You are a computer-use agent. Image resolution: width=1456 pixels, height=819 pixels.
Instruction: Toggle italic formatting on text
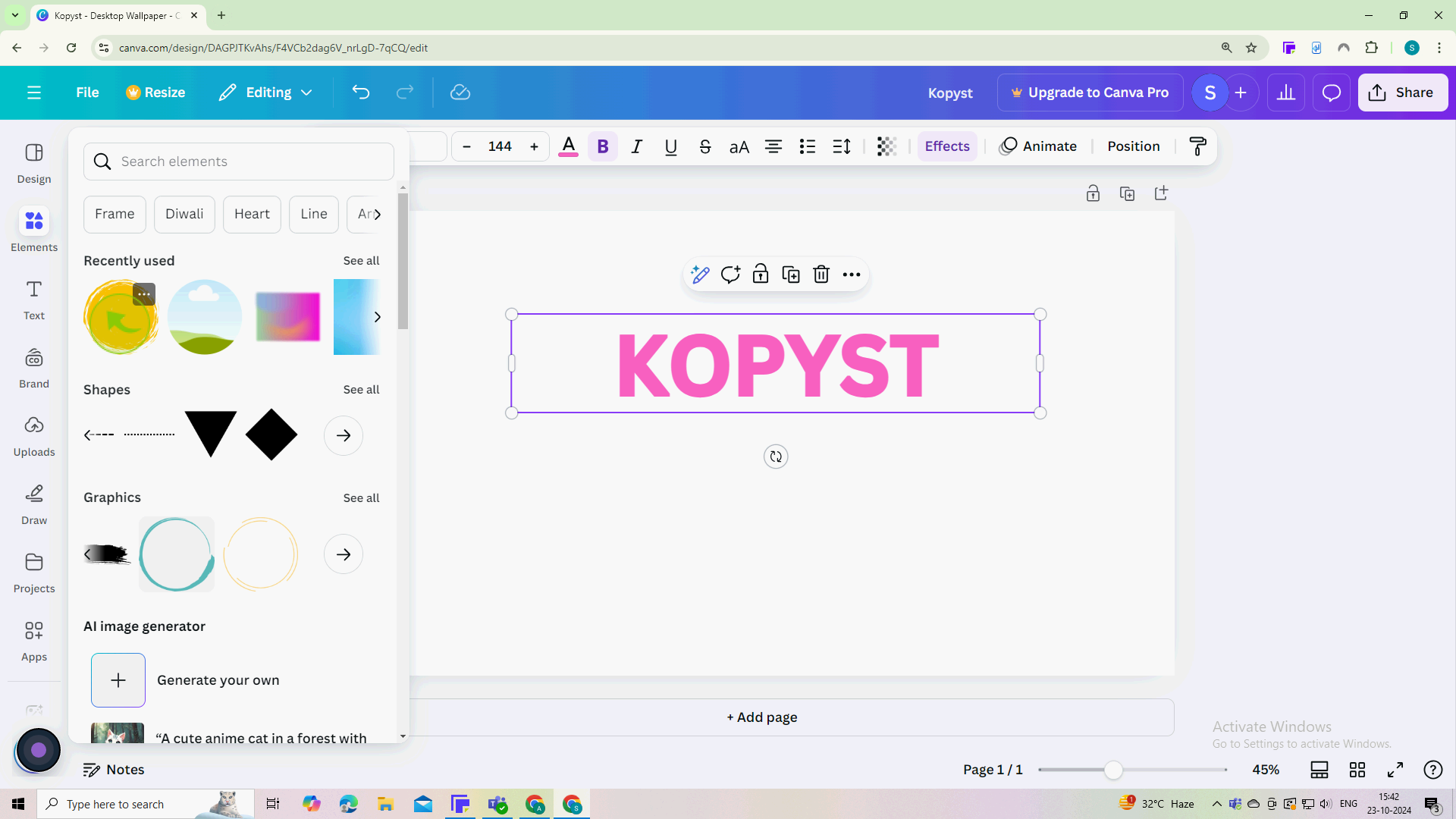pos(637,146)
